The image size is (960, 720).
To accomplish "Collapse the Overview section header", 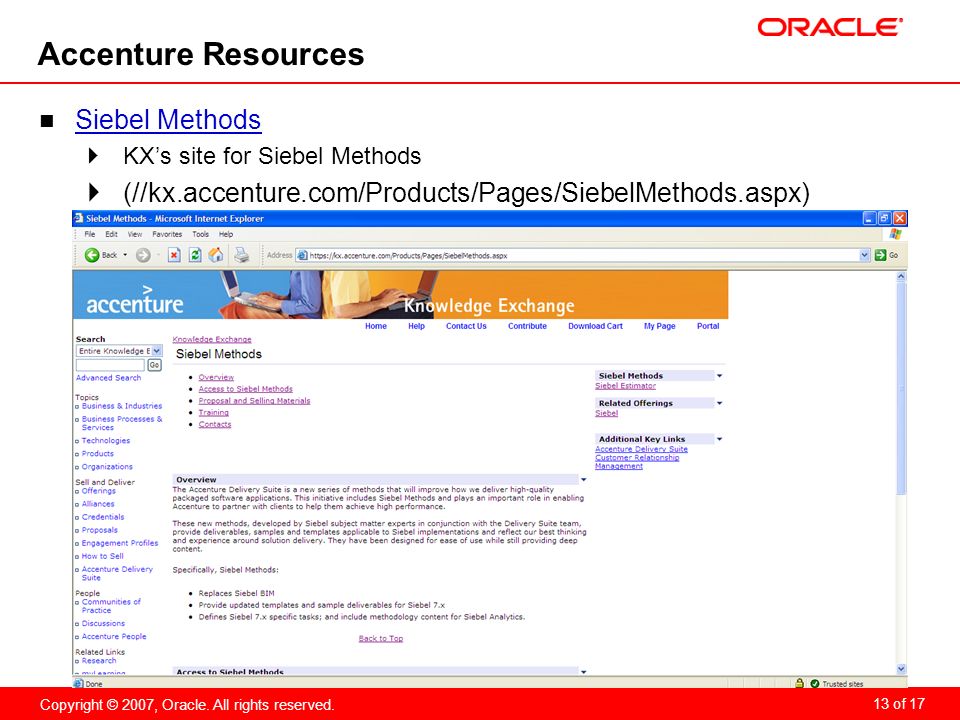I will (x=583, y=480).
